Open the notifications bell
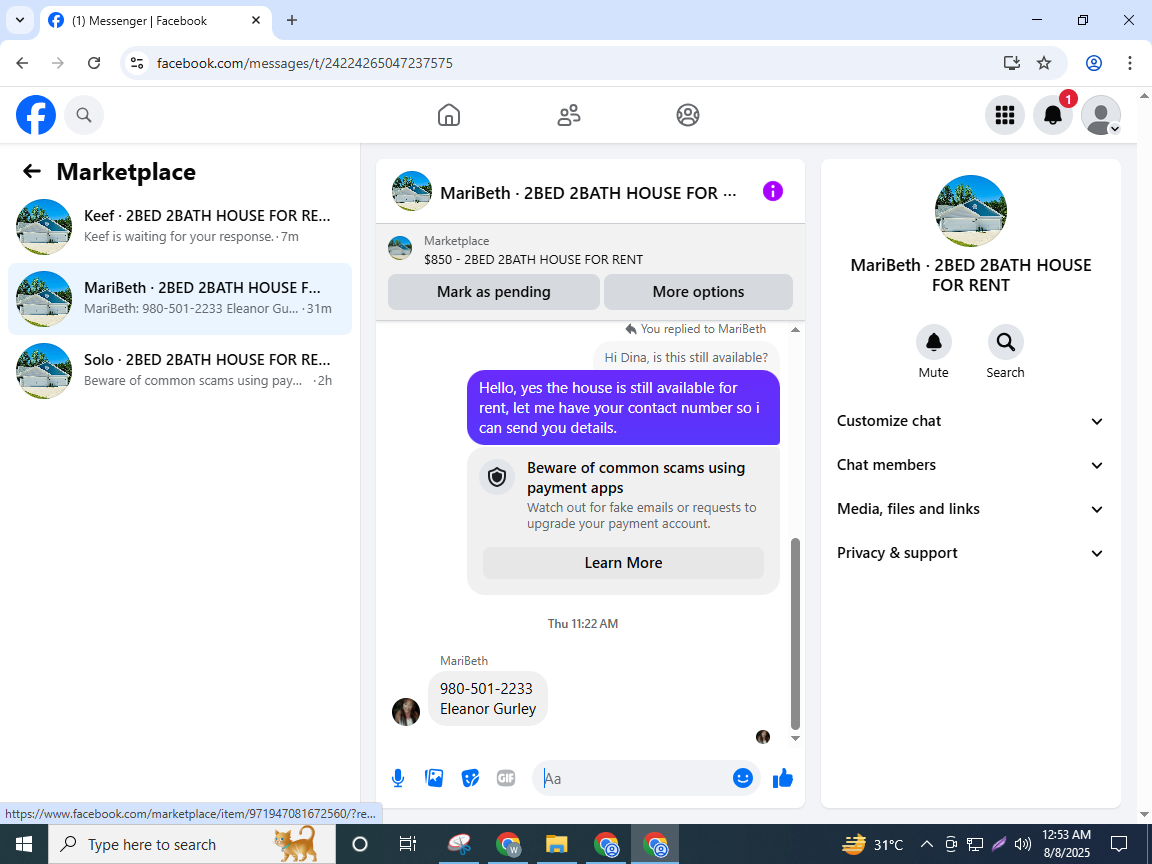 pyautogui.click(x=1053, y=115)
